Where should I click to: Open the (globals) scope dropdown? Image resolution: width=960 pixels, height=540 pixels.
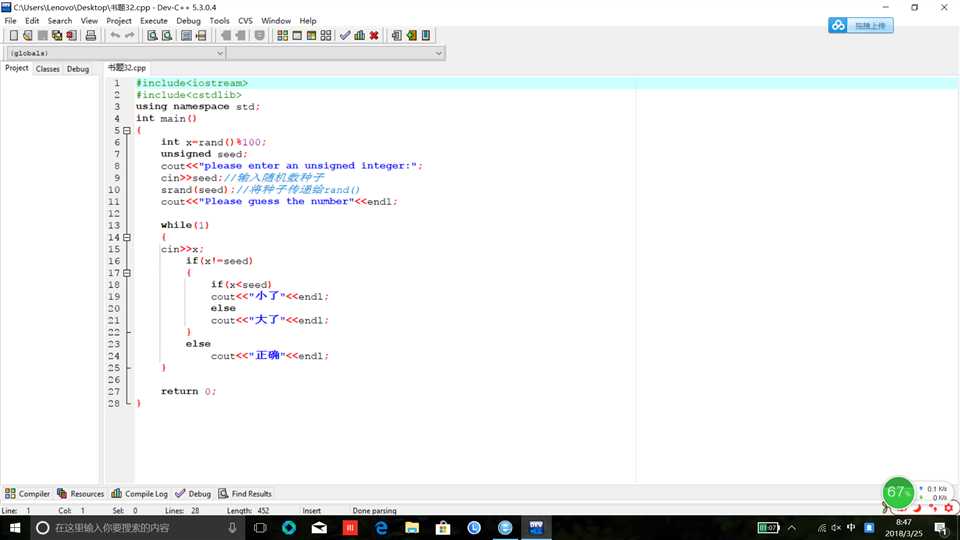[x=116, y=53]
